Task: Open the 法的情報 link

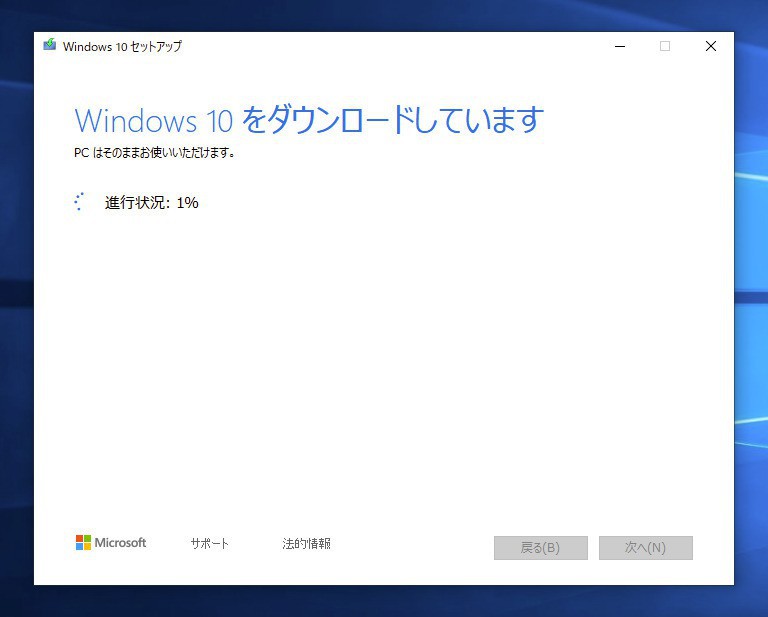Action: 307,544
